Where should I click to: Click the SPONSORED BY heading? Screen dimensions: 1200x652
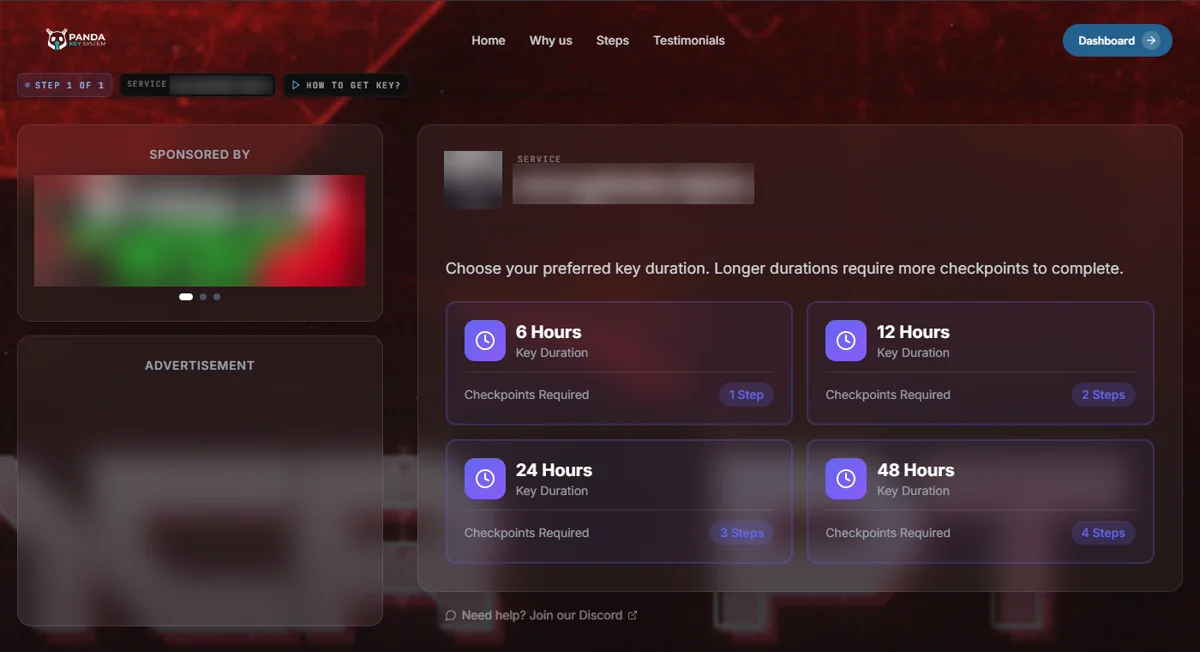click(x=200, y=155)
